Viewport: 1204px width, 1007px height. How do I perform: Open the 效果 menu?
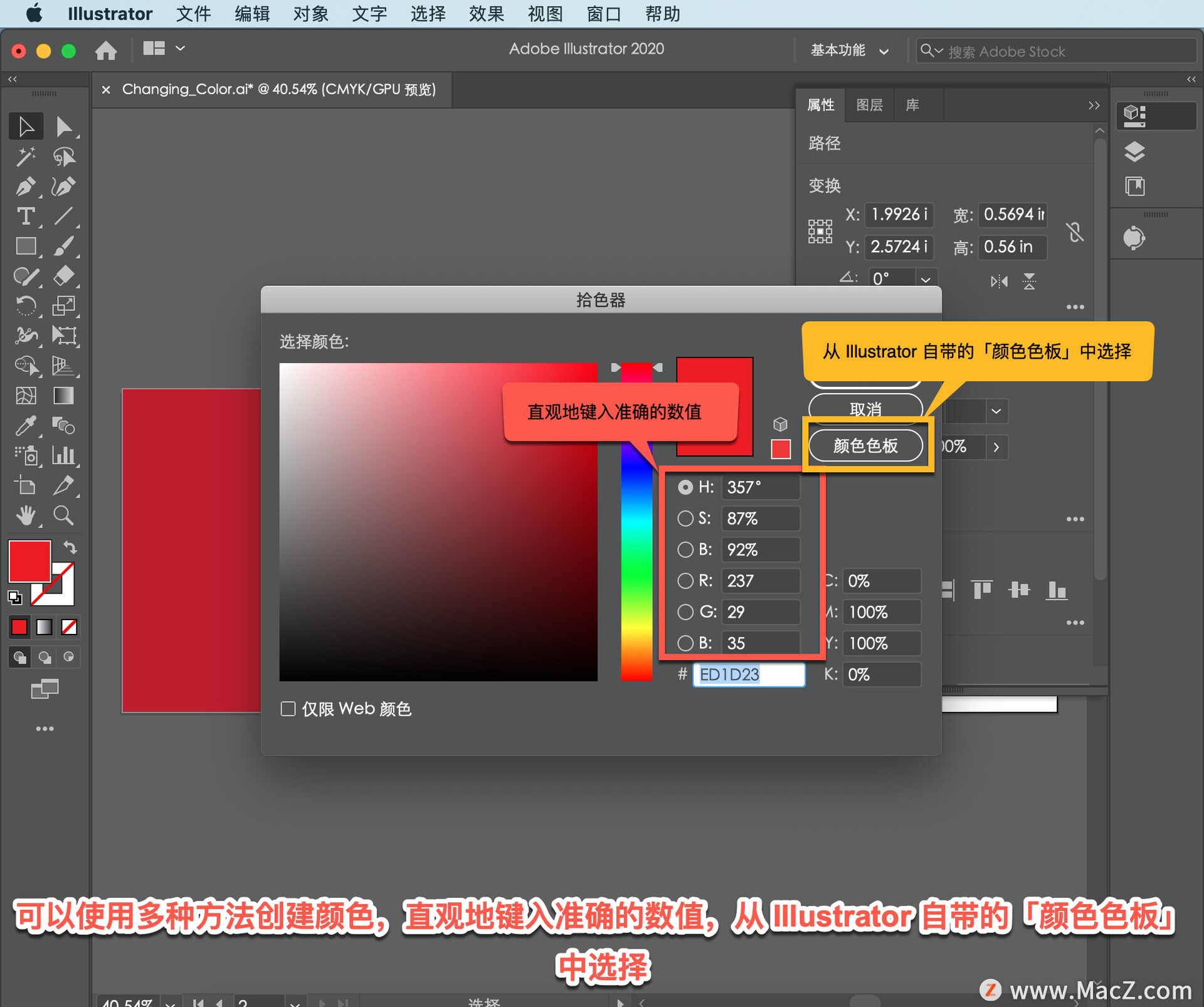point(486,13)
